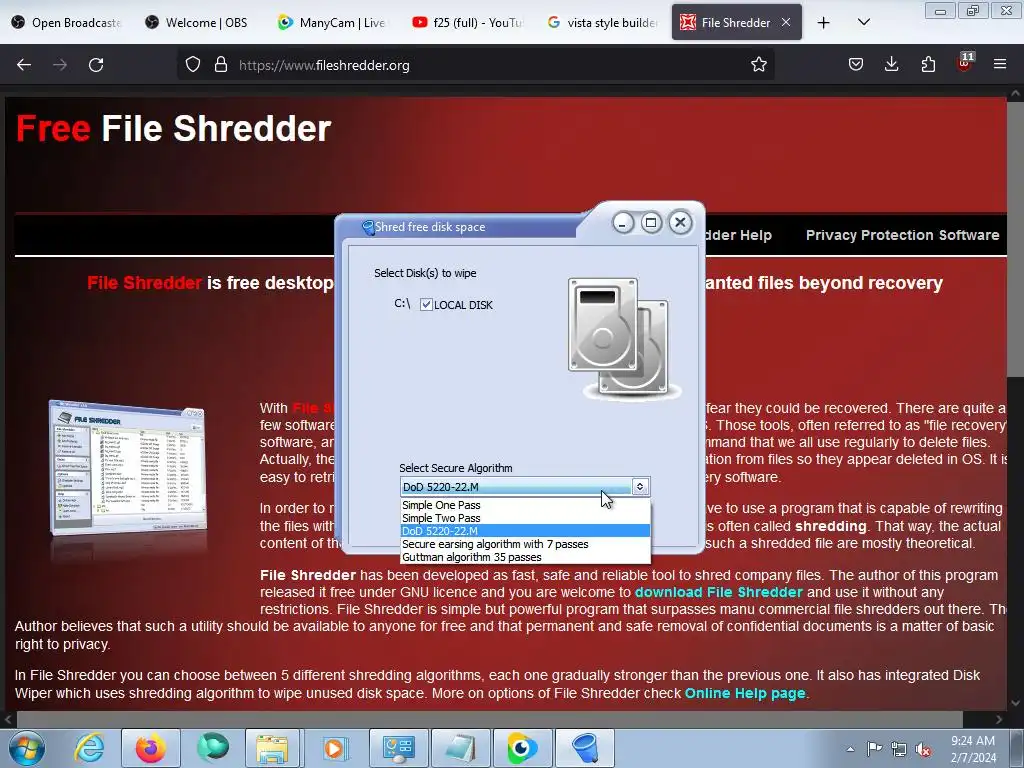Open the Online Help page link
The height and width of the screenshot is (768, 1024).
744,693
